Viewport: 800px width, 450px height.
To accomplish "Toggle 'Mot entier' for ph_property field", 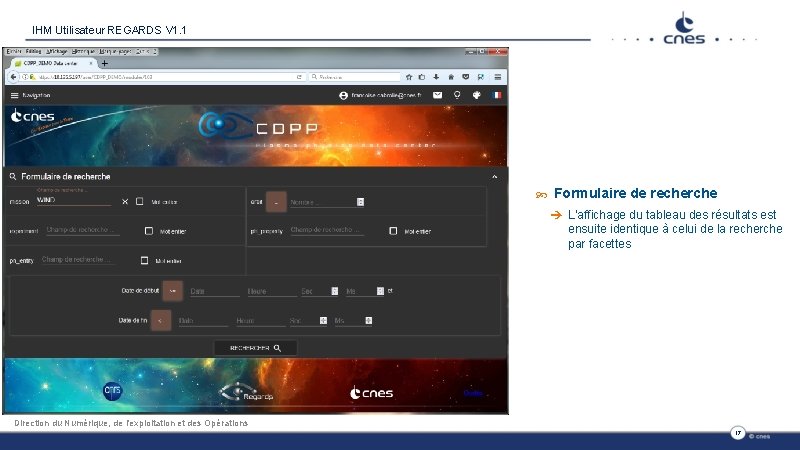I will pyautogui.click(x=393, y=231).
